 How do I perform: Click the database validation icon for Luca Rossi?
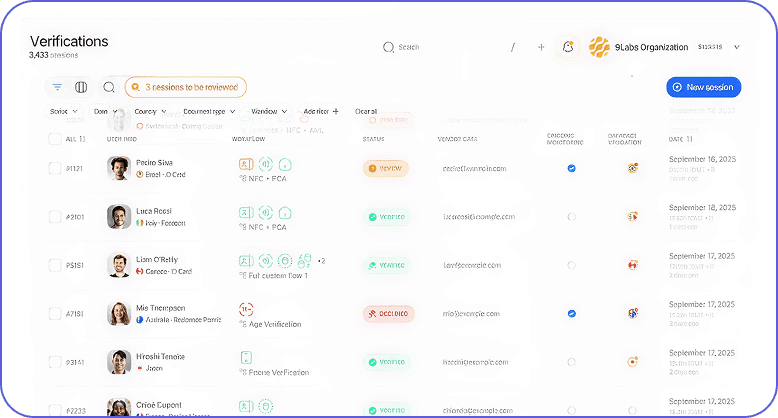[x=632, y=216]
